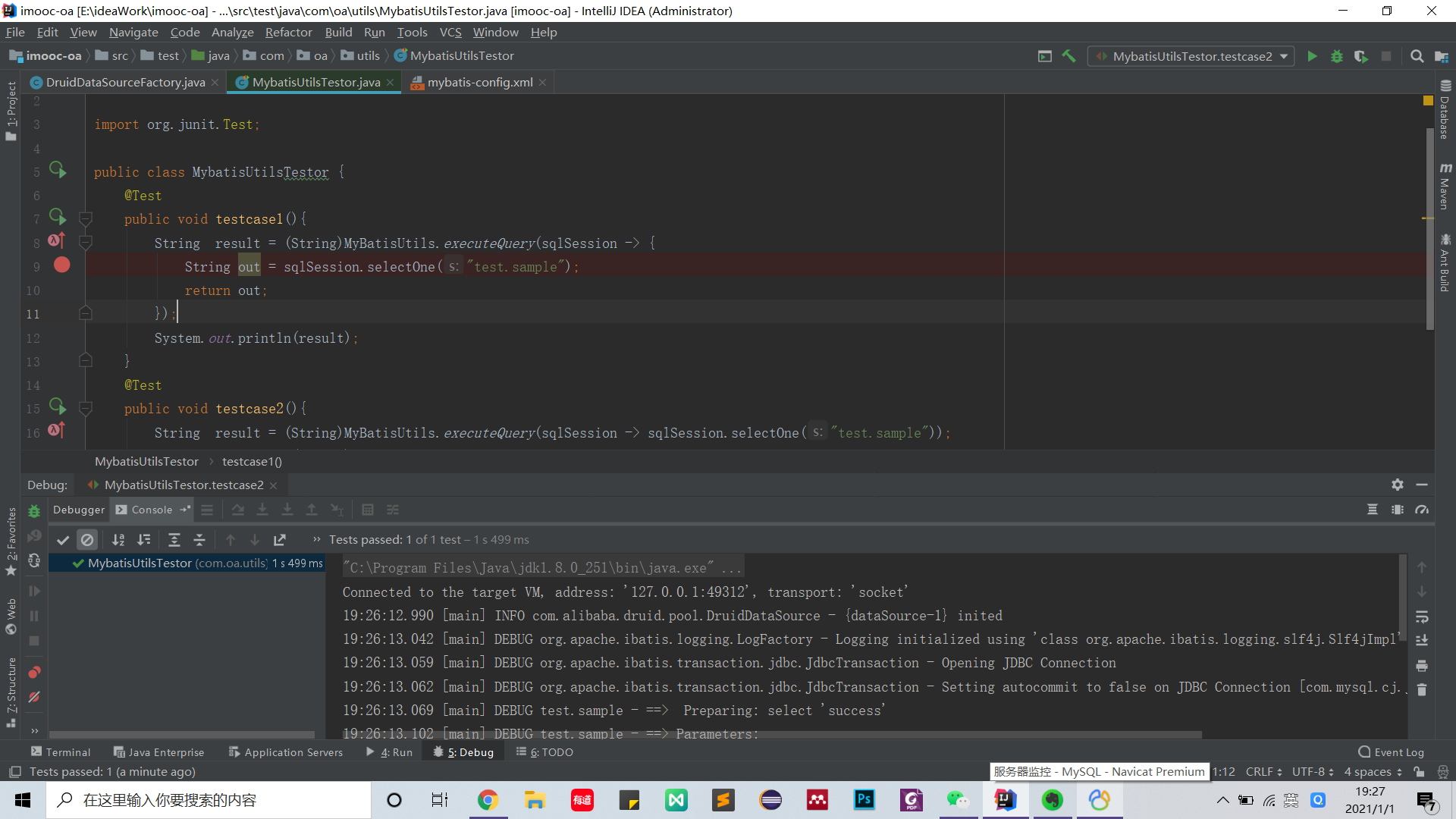Open Search Everywhere with the magnifier icon
Viewport: 1456px width, 819px height.
pos(1417,56)
